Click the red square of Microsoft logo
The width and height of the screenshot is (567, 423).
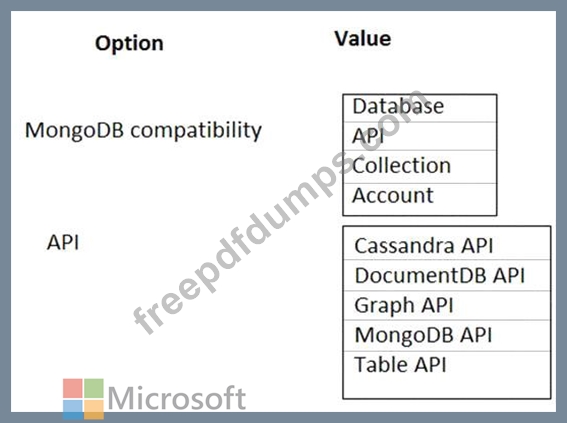(72, 388)
